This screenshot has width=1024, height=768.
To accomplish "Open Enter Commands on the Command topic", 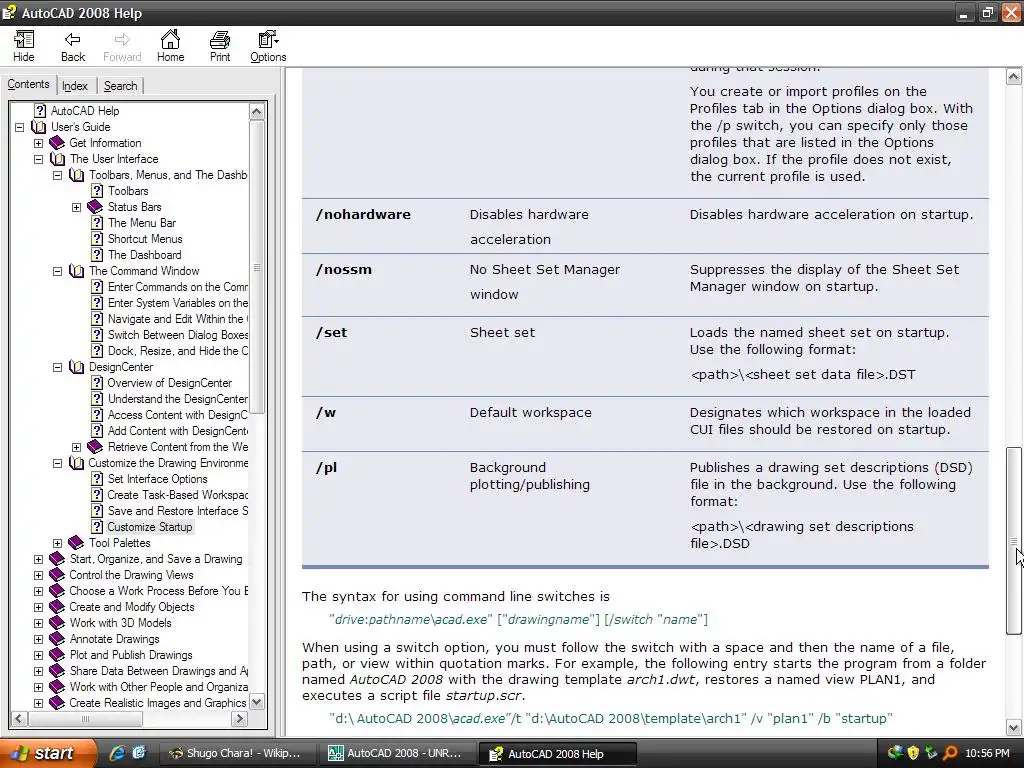I will click(x=178, y=287).
